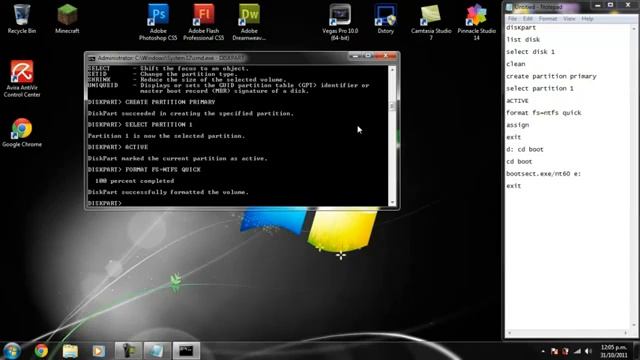Click the command prompt scrollbar thumb
This screenshot has width=640, height=360.
[392, 106]
